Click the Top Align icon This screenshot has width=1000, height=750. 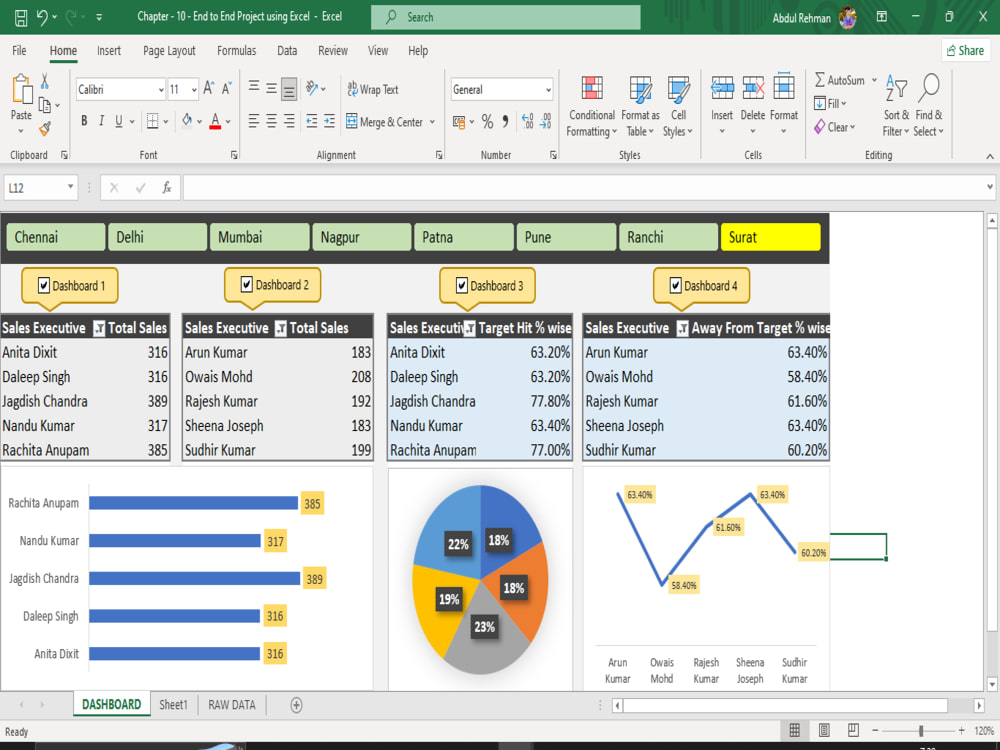(x=254, y=87)
